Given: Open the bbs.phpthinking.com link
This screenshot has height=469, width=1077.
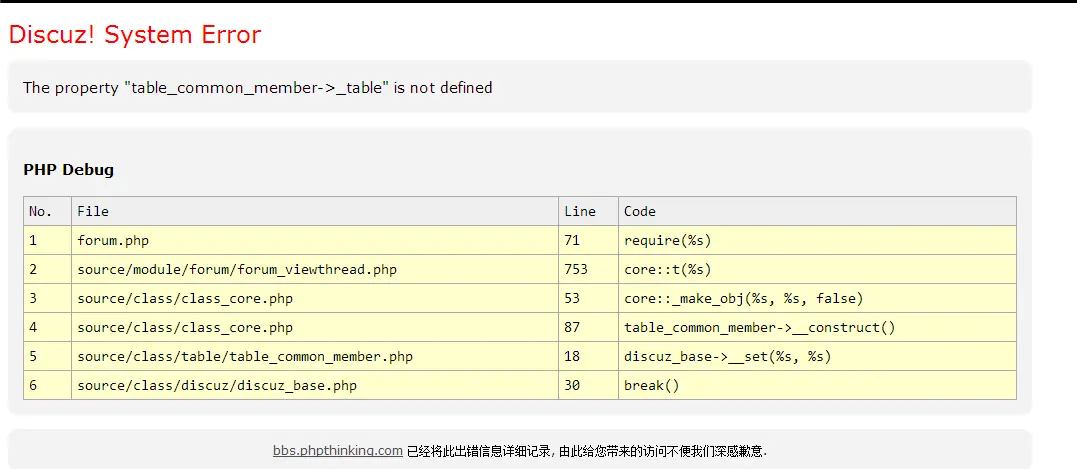Looking at the screenshot, I should 337,451.
